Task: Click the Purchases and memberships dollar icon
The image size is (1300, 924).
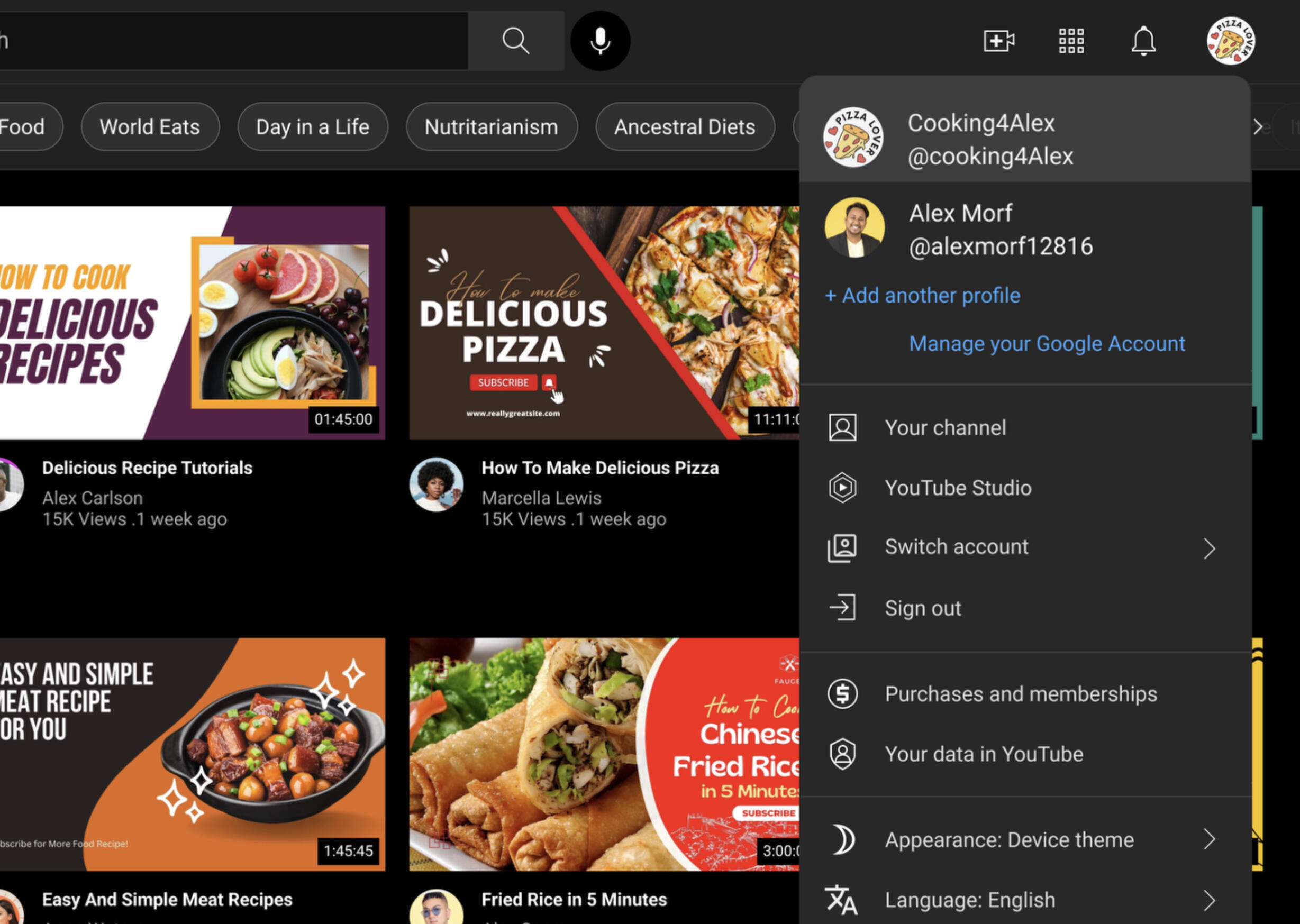Action: [842, 693]
